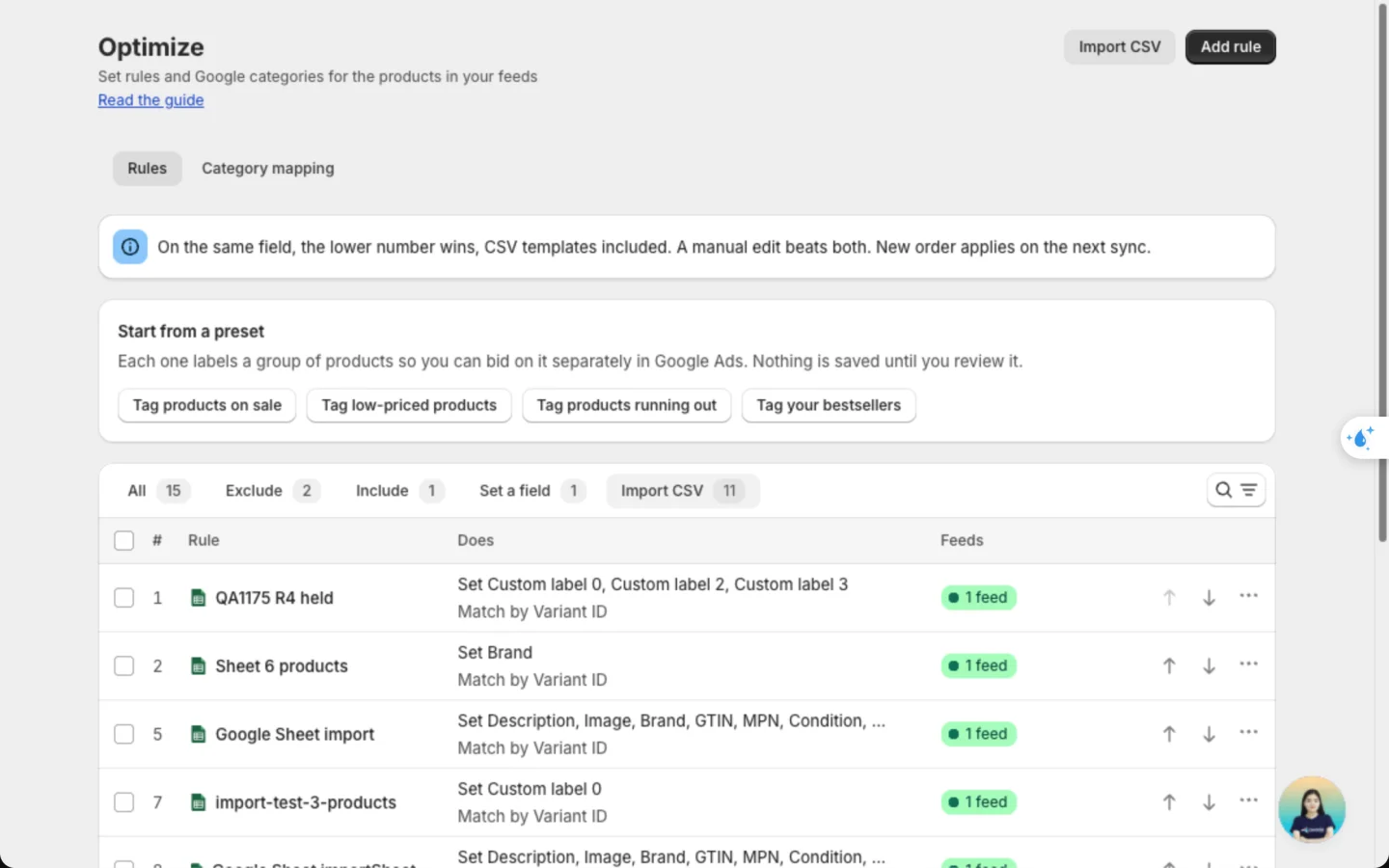This screenshot has height=868, width=1389.
Task: Switch to the Rules tab
Action: coord(148,169)
